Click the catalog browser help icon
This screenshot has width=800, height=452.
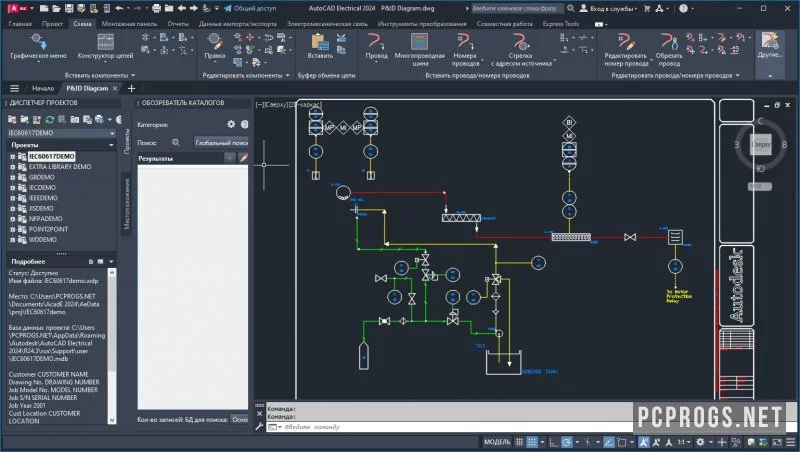pos(244,124)
